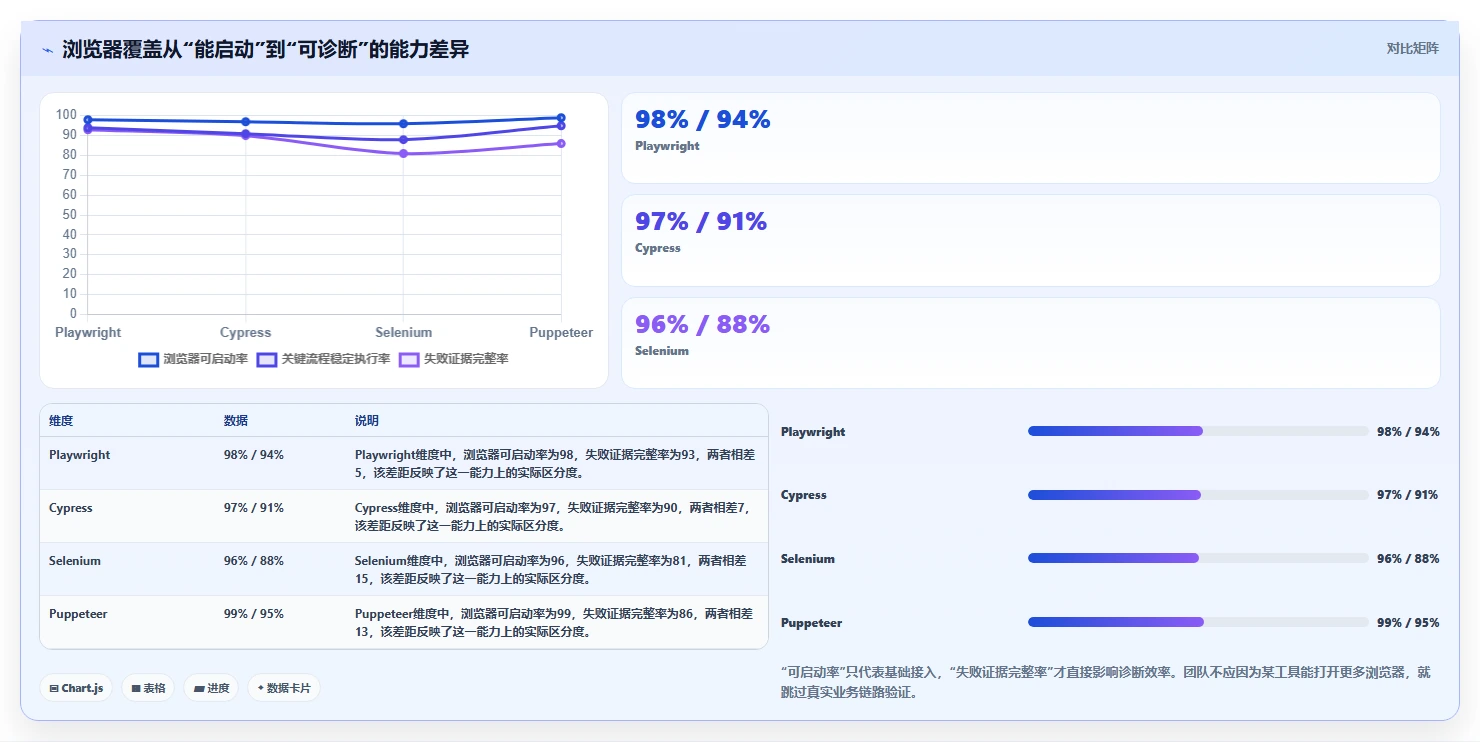This screenshot has height=742, width=1480.
Task: Click the Playwright progress bar
Action: (1198, 431)
